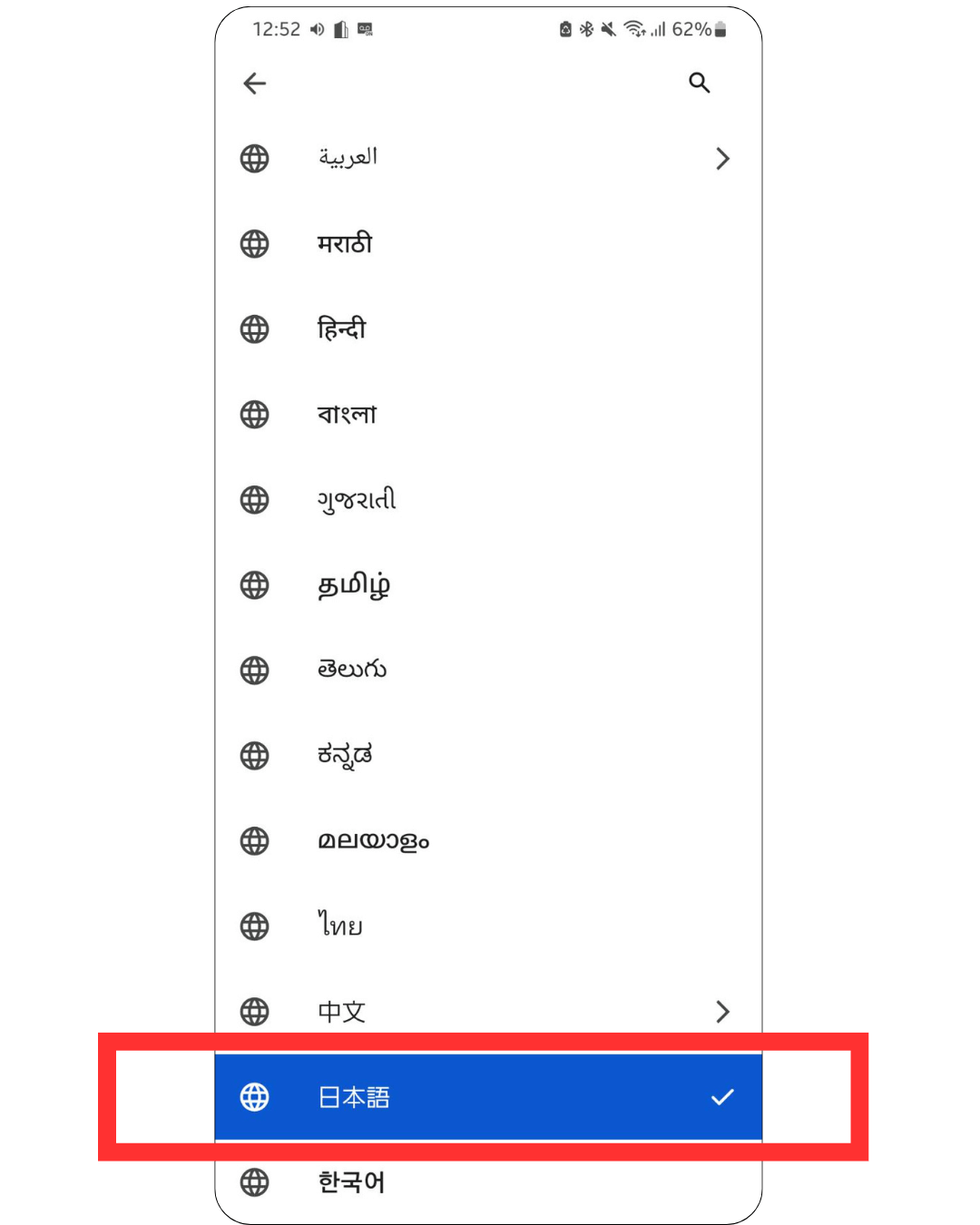Tap the globe icon beside 日本語
The width and height of the screenshot is (980, 1225).
click(x=255, y=1097)
